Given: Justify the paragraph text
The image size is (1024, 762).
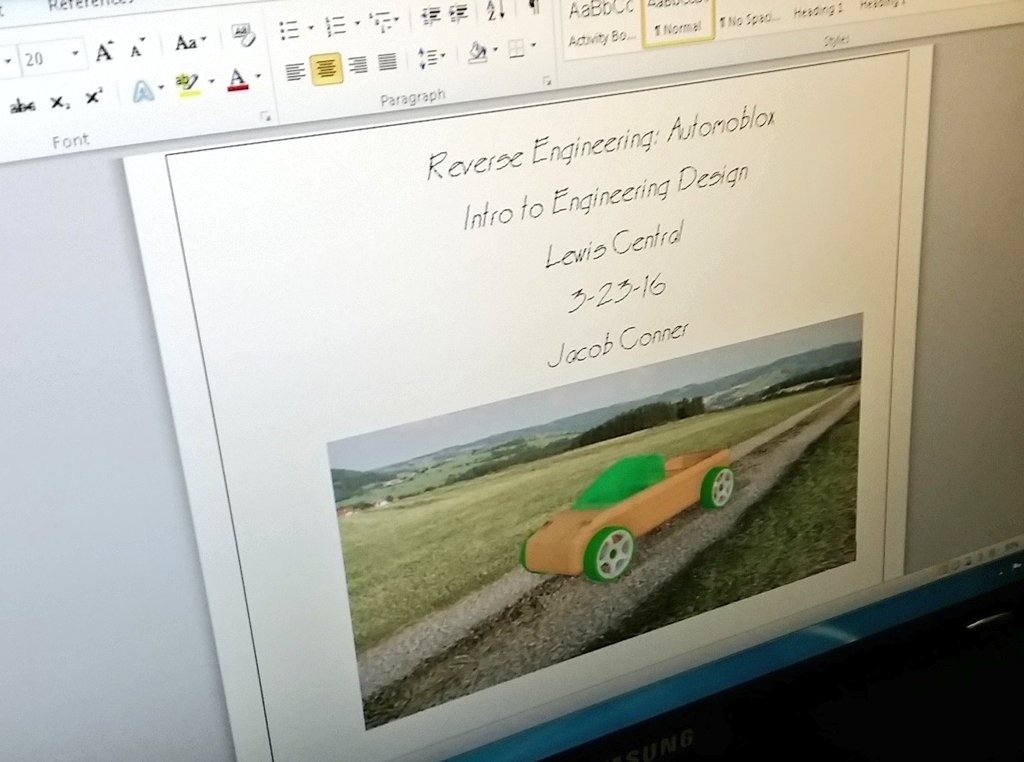Looking at the screenshot, I should [x=387, y=62].
